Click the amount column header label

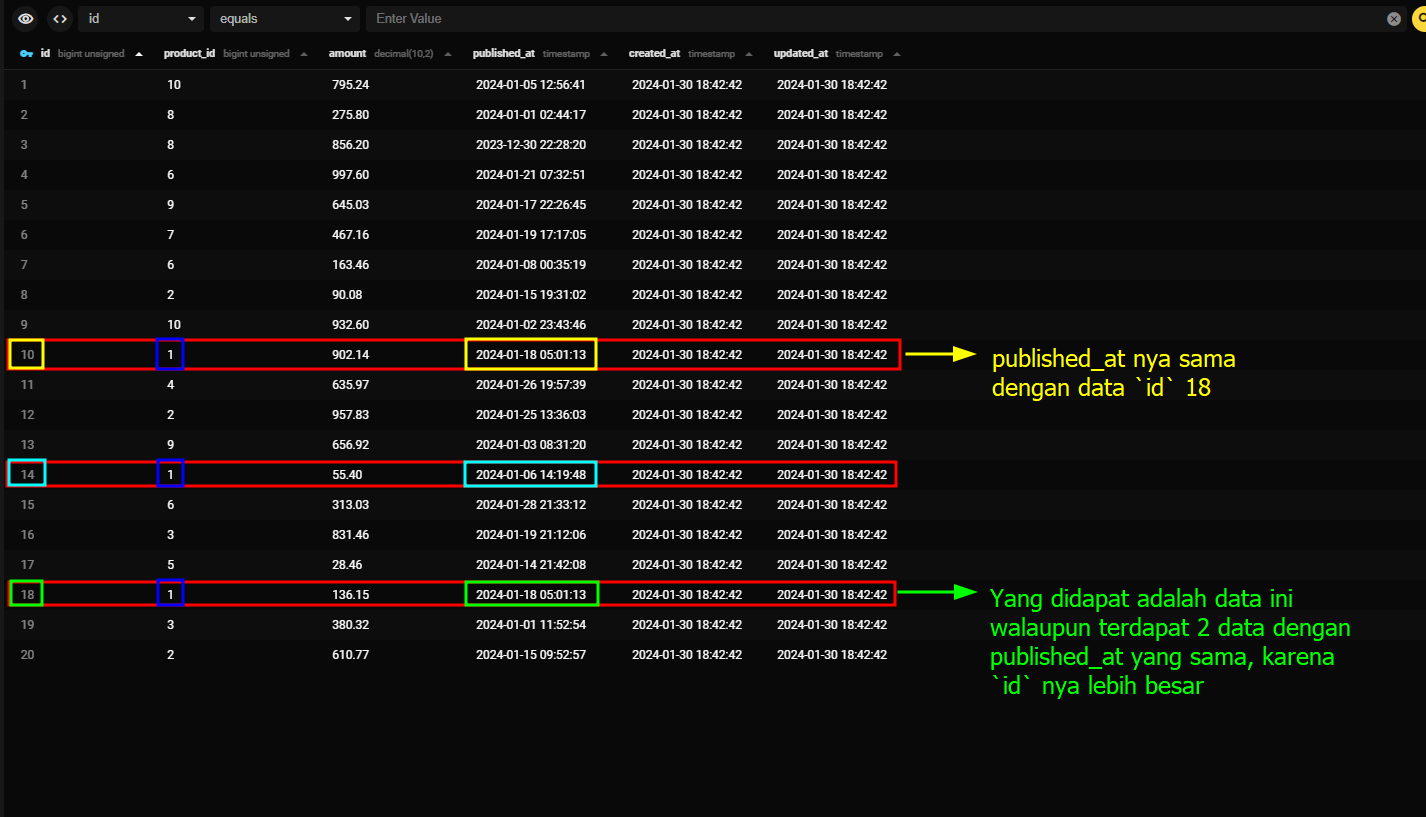tap(347, 54)
